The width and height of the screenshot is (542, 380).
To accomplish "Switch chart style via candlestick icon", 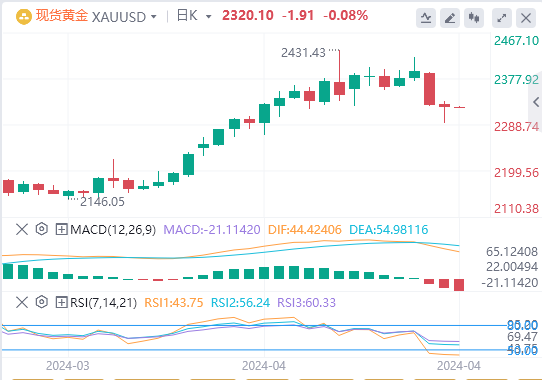I will coord(474,18).
